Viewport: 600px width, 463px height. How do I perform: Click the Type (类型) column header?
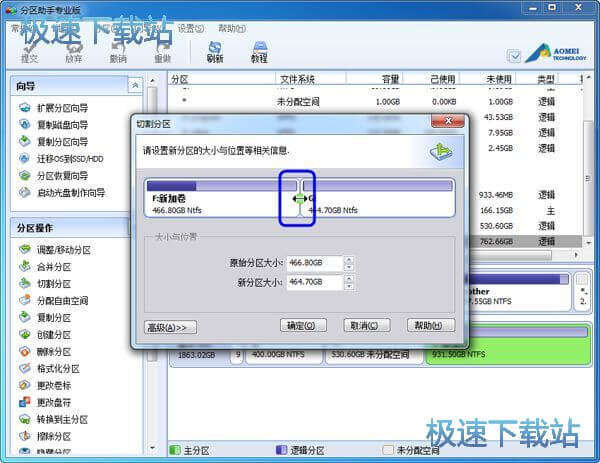coord(537,79)
